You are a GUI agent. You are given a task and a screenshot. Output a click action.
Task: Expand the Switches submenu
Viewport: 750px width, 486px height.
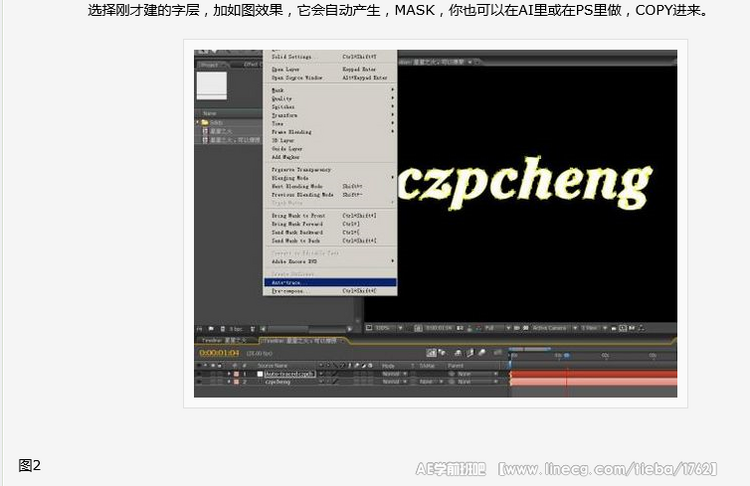[x=330, y=107]
